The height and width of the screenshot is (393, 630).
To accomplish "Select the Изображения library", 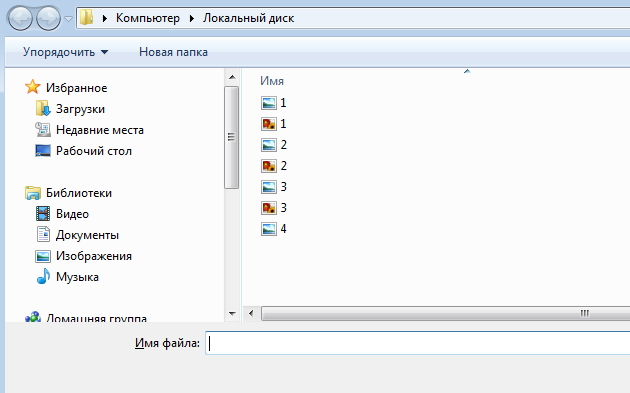I will click(84, 256).
